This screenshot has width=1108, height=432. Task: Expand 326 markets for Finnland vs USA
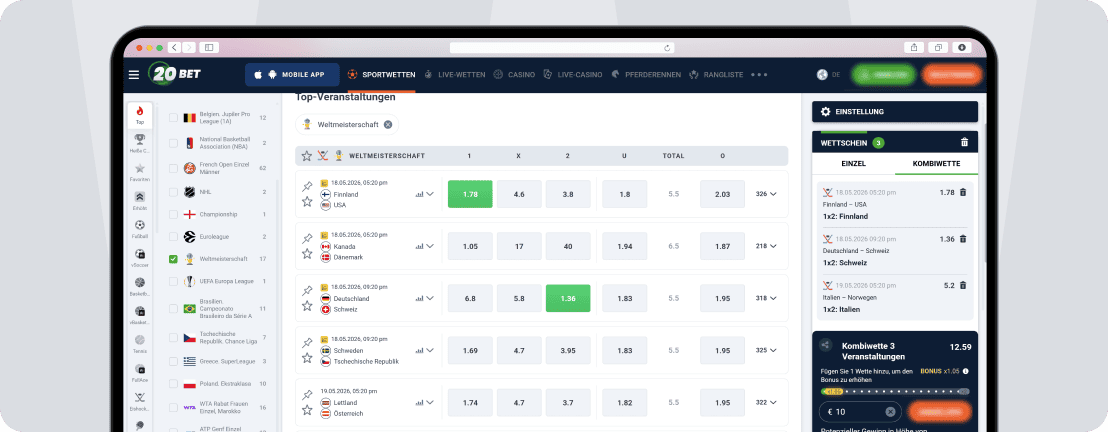click(x=766, y=194)
